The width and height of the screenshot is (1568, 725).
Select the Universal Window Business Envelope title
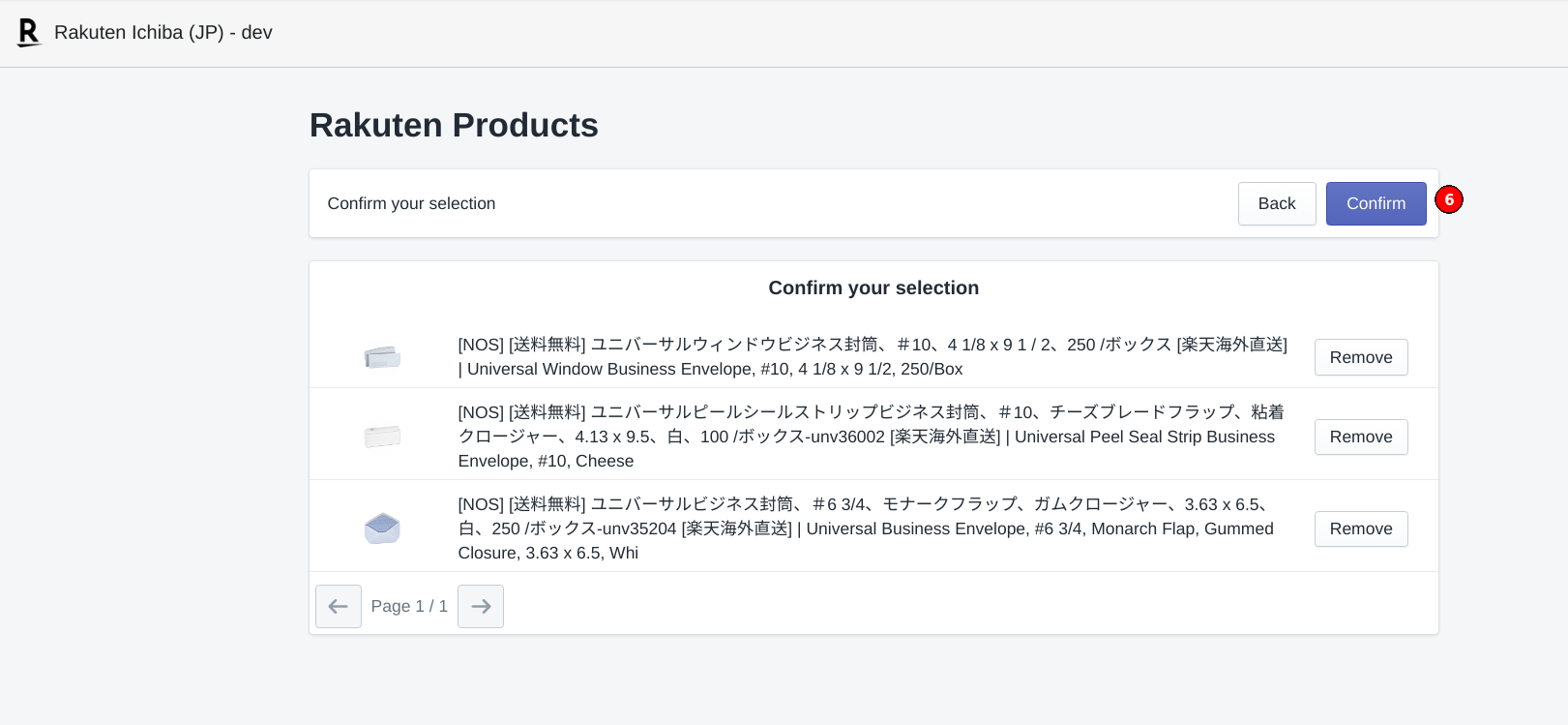872,356
